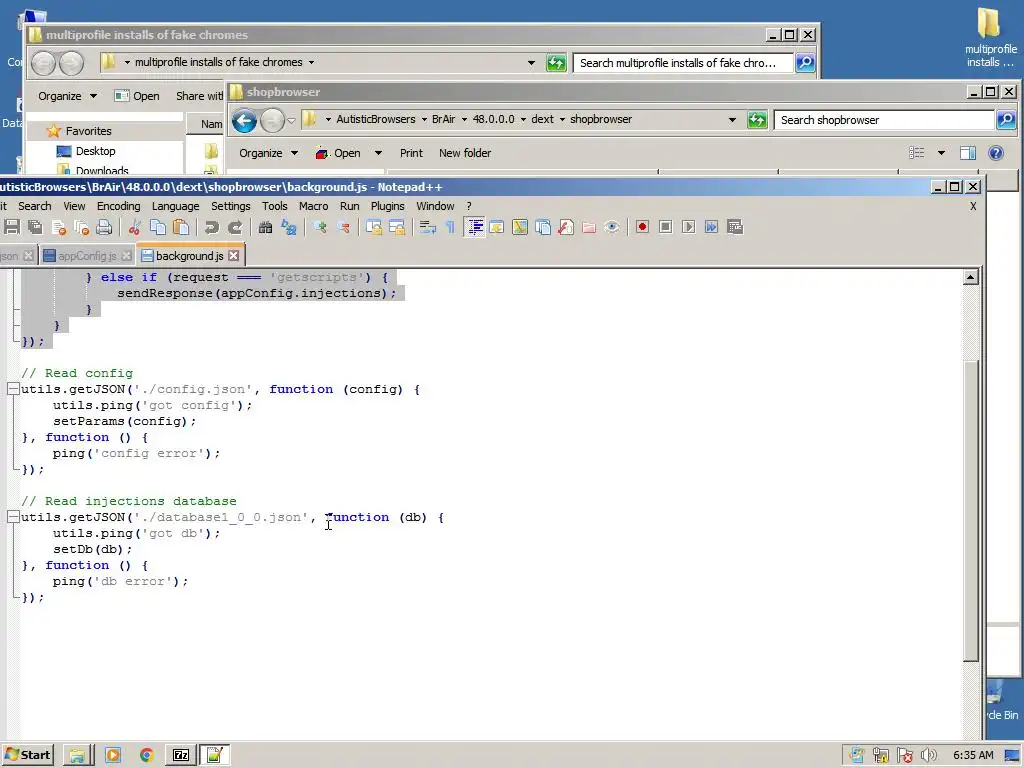Click the Save icon in Notepad++ toolbar
This screenshot has height=768, width=1024.
11,227
